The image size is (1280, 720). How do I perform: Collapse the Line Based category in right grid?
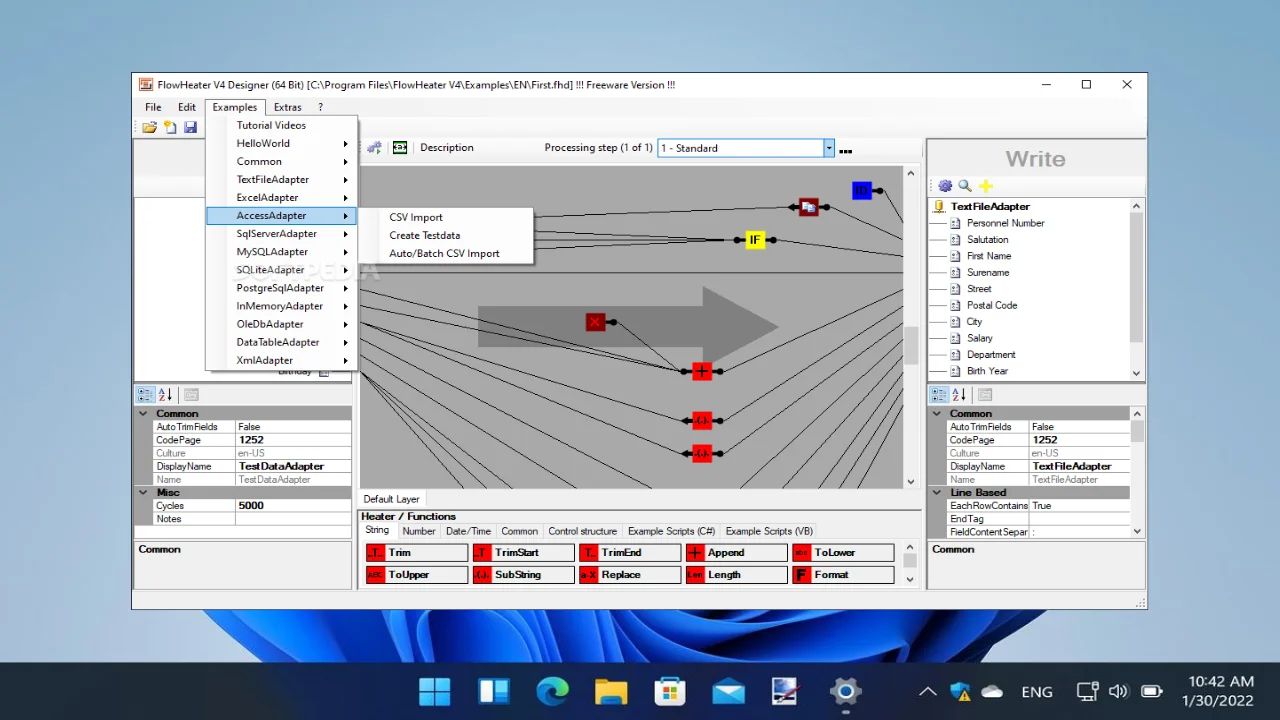coord(937,492)
